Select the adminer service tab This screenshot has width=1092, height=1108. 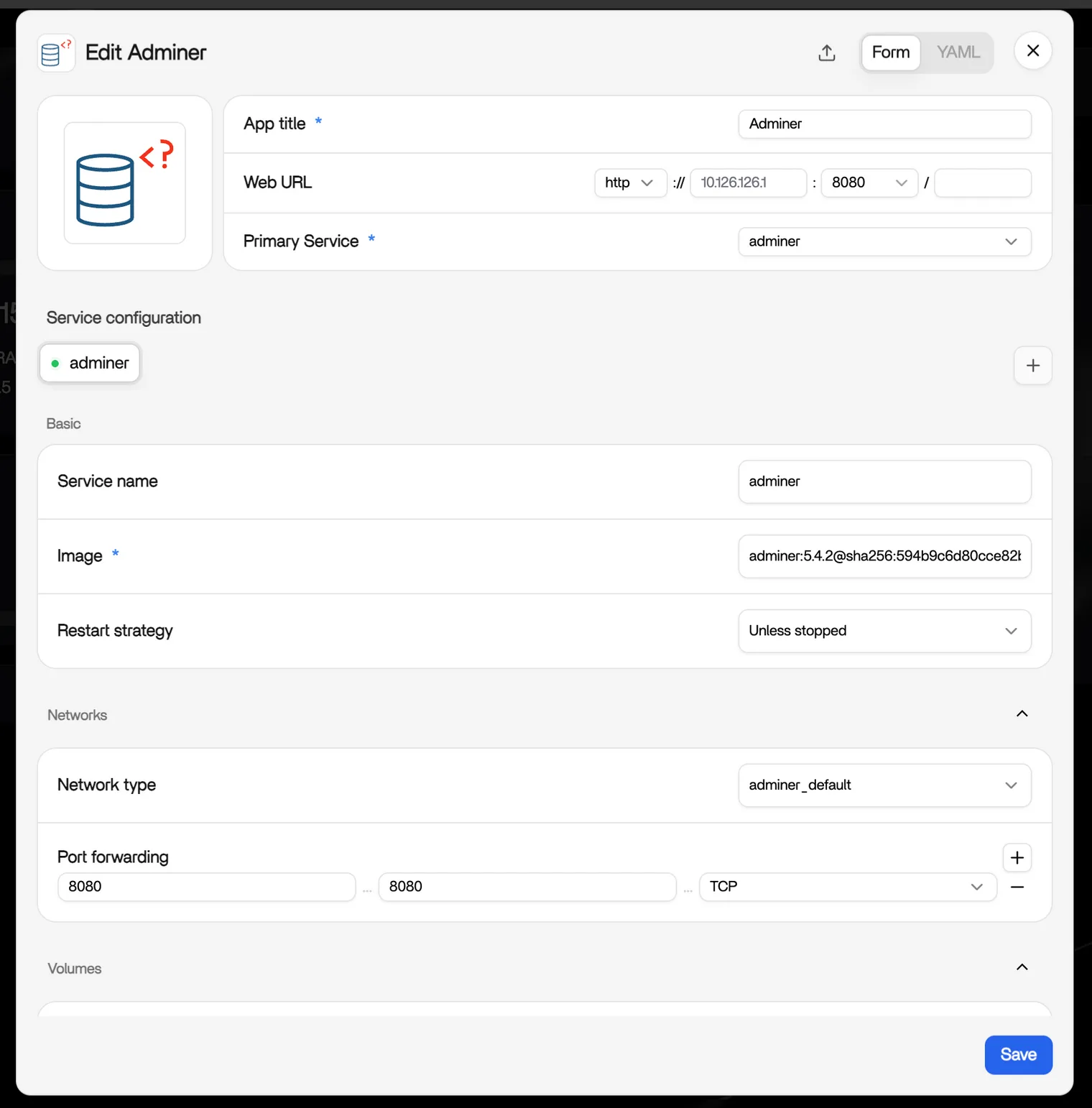(90, 363)
